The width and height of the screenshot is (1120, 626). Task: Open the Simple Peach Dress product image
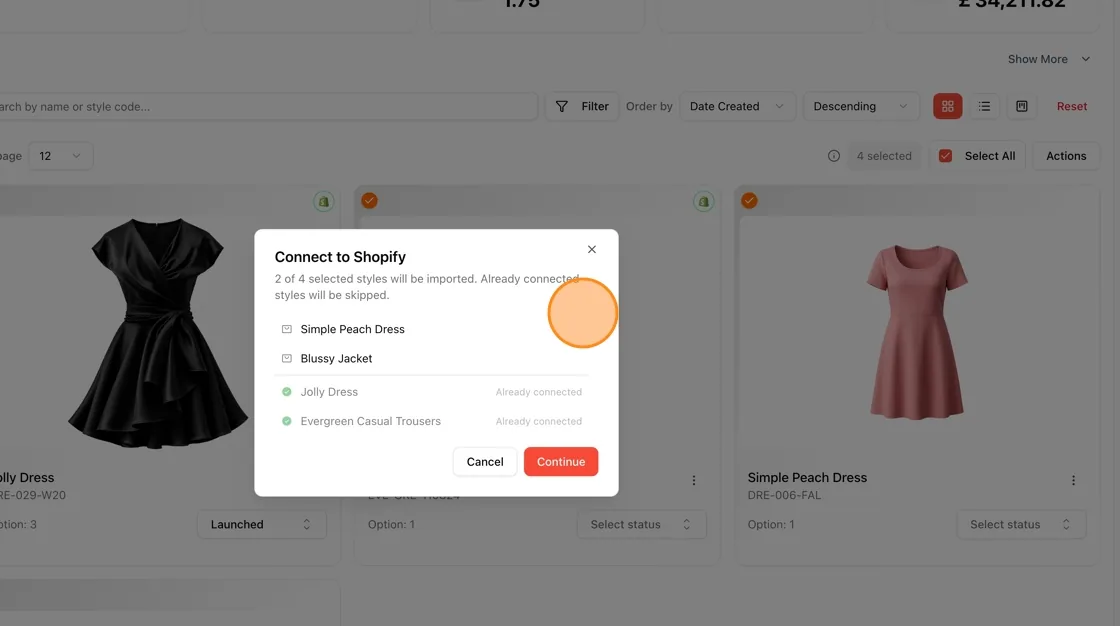point(916,332)
